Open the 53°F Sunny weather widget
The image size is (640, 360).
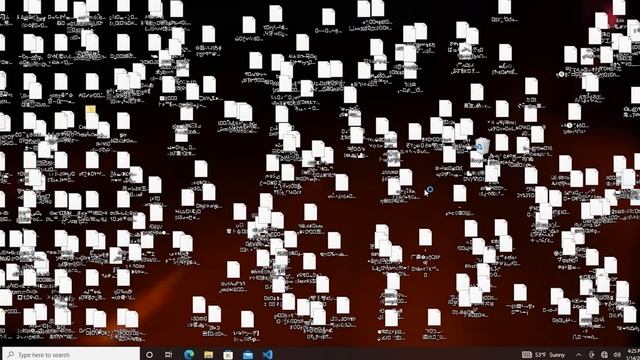[544, 355]
